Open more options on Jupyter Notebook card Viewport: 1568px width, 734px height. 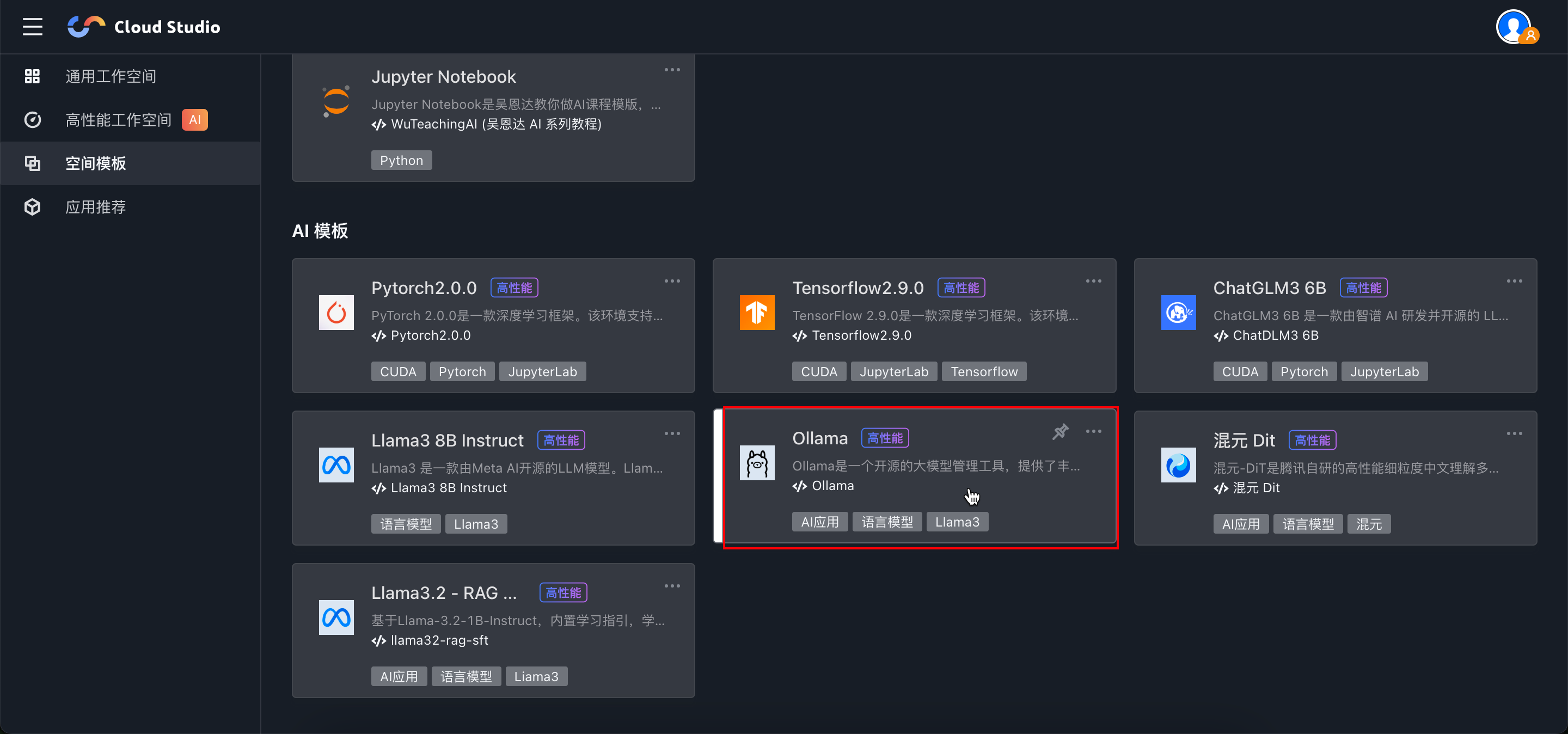click(x=672, y=70)
